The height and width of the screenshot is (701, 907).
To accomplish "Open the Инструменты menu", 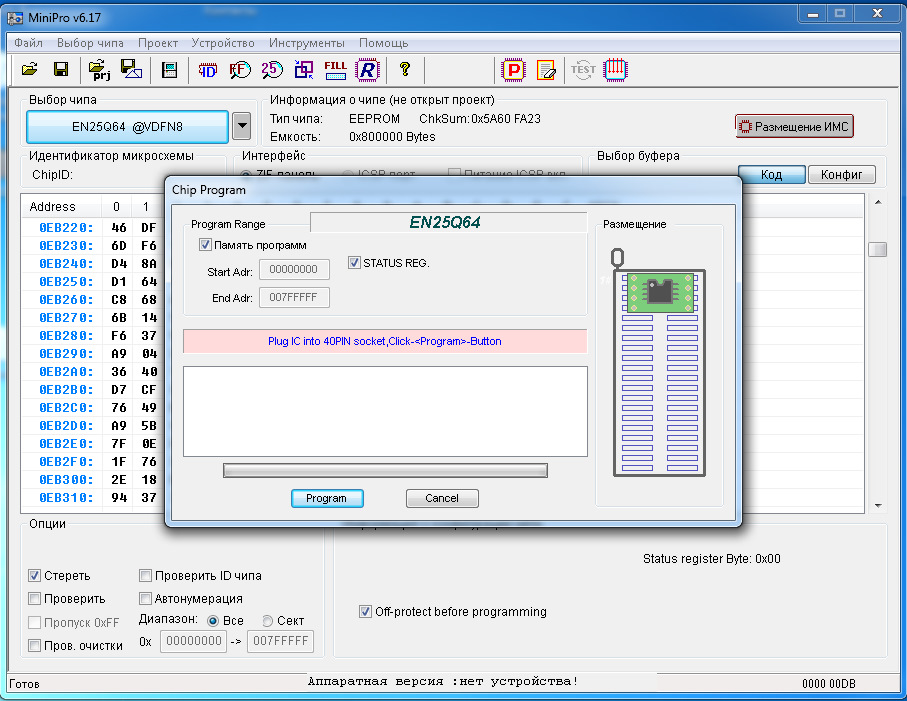I will click(x=307, y=43).
